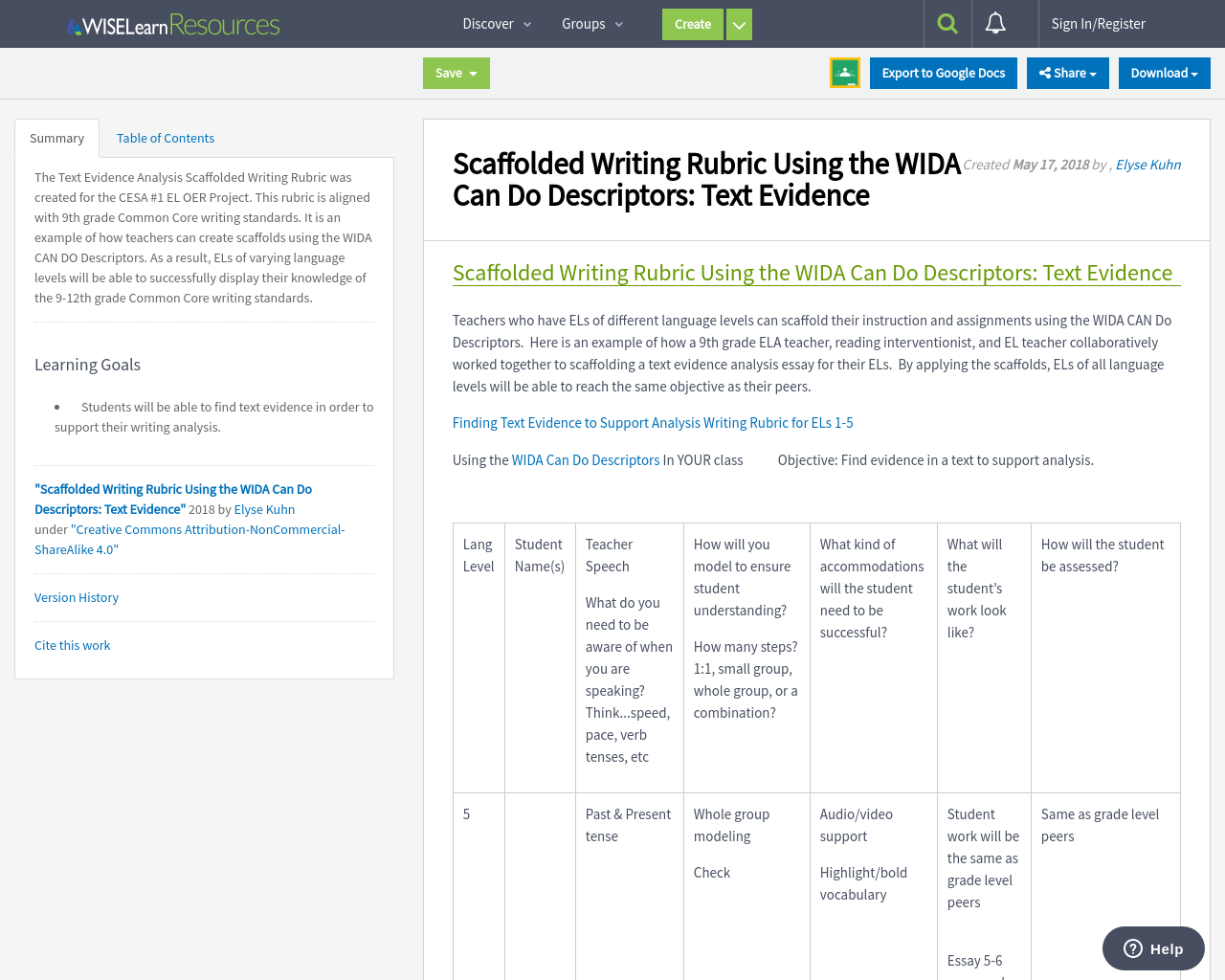This screenshot has height=980, width=1225.
Task: Click Export to Google Docs
Action: tap(943, 72)
